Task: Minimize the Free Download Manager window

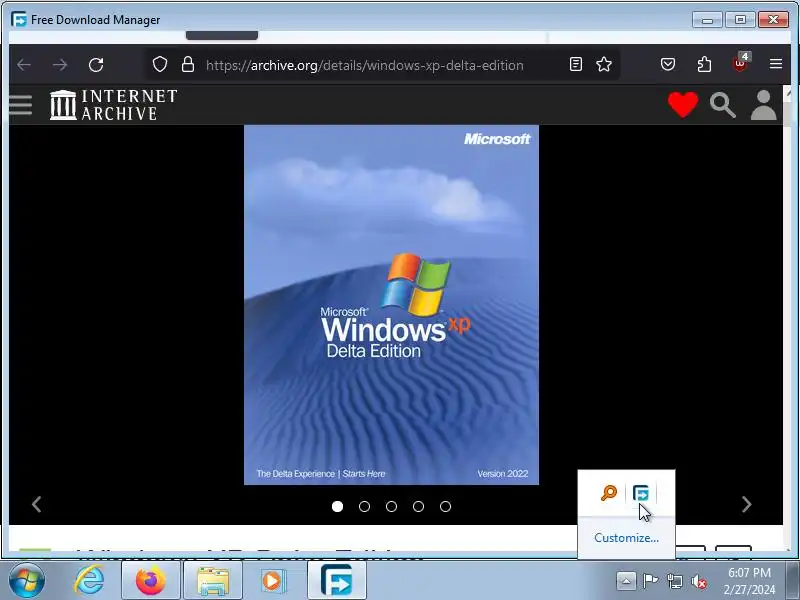Action: point(707,20)
